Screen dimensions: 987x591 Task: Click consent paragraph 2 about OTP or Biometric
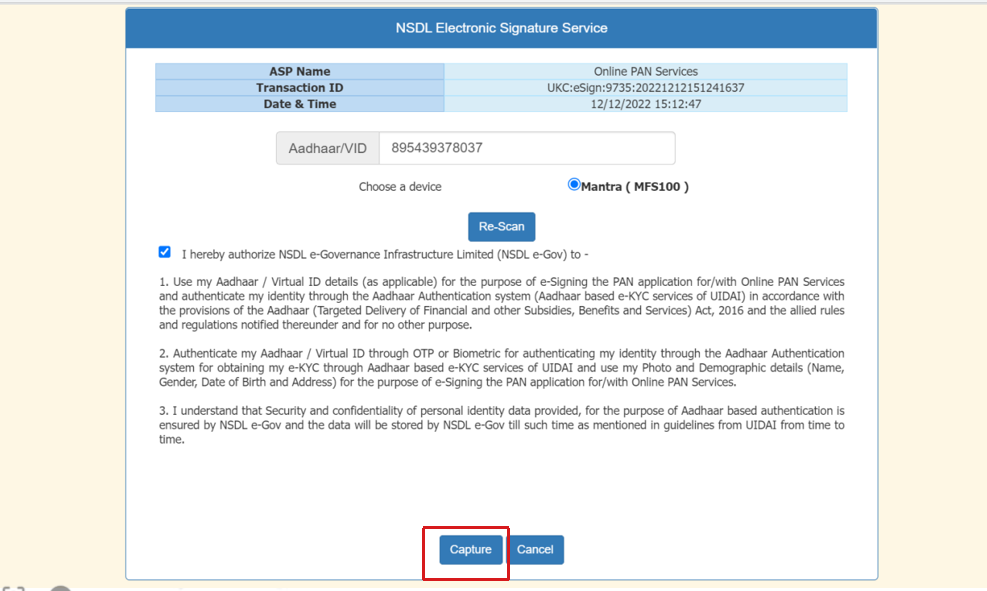pyautogui.click(x=502, y=368)
